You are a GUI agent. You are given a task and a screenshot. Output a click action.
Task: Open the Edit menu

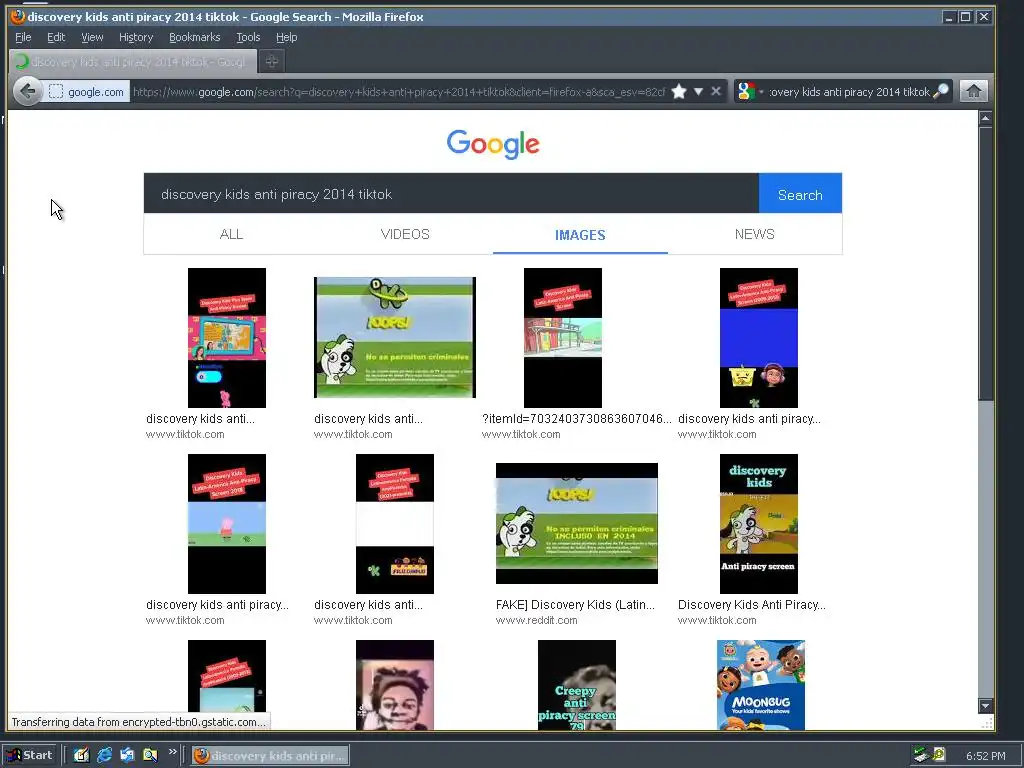point(56,37)
